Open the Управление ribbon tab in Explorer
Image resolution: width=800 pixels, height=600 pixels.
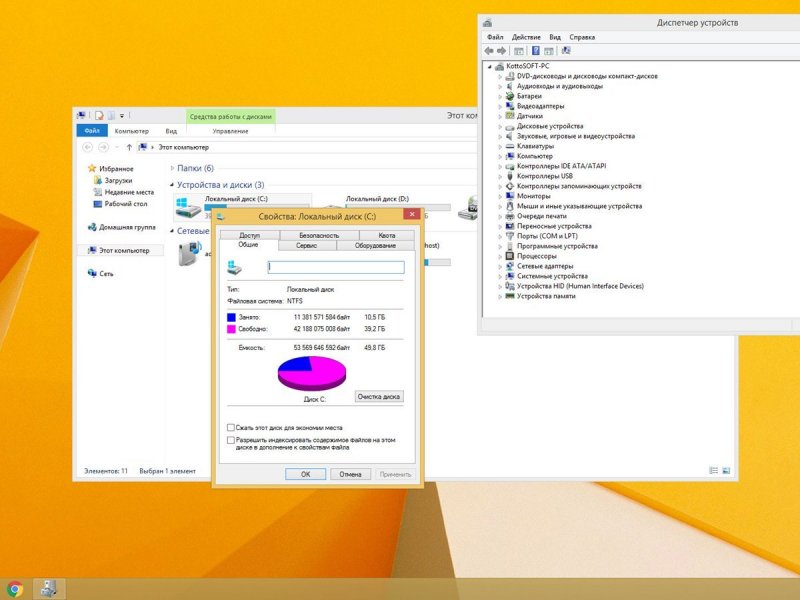tap(231, 131)
